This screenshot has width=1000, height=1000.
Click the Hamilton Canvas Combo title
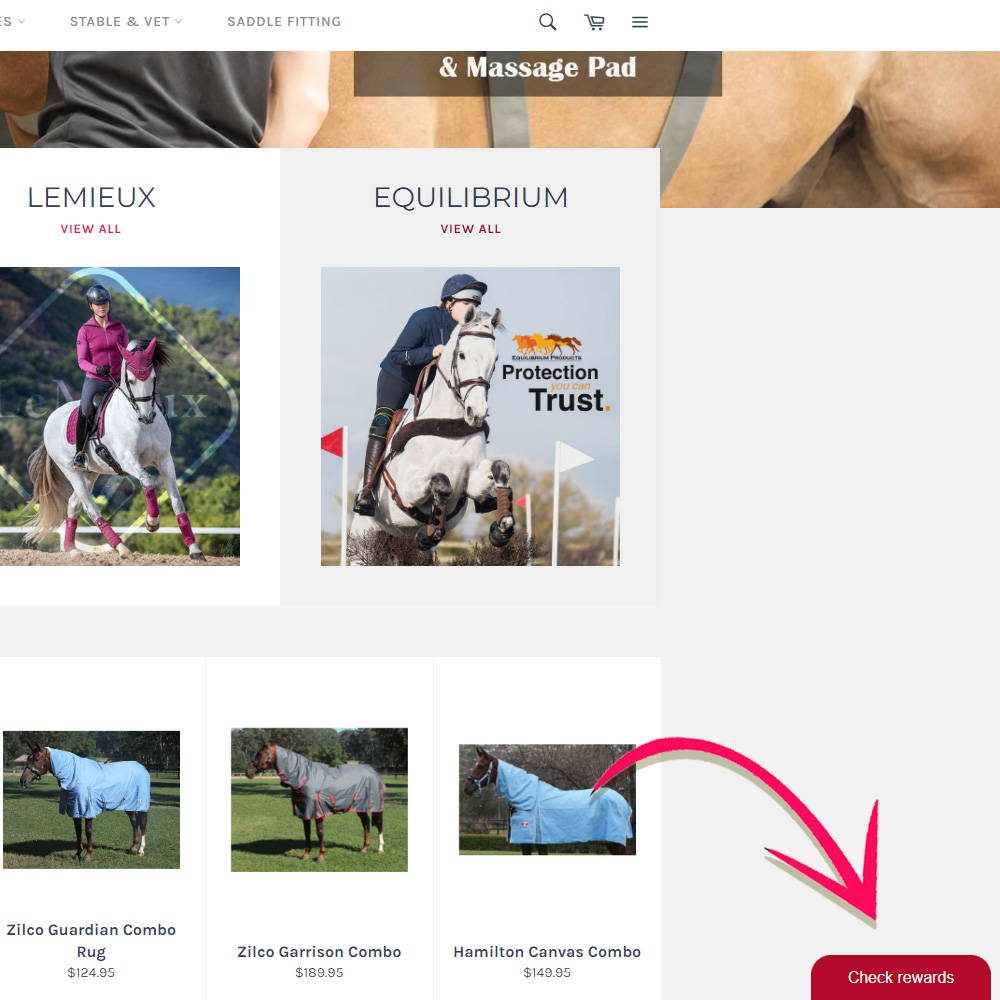pos(547,952)
